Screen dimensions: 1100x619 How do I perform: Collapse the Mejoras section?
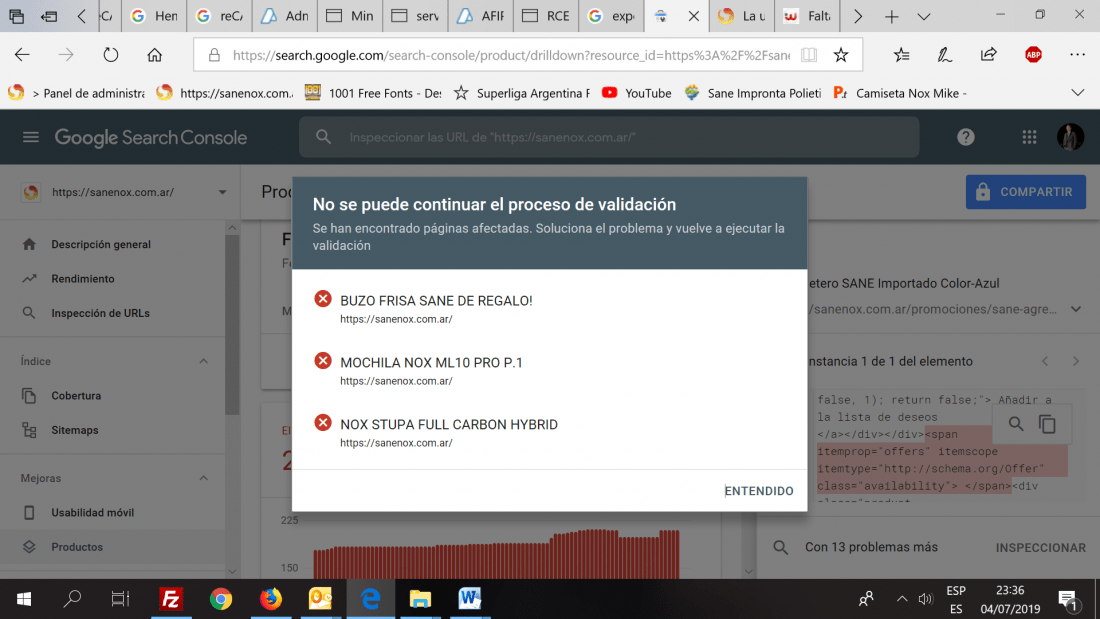(203, 478)
